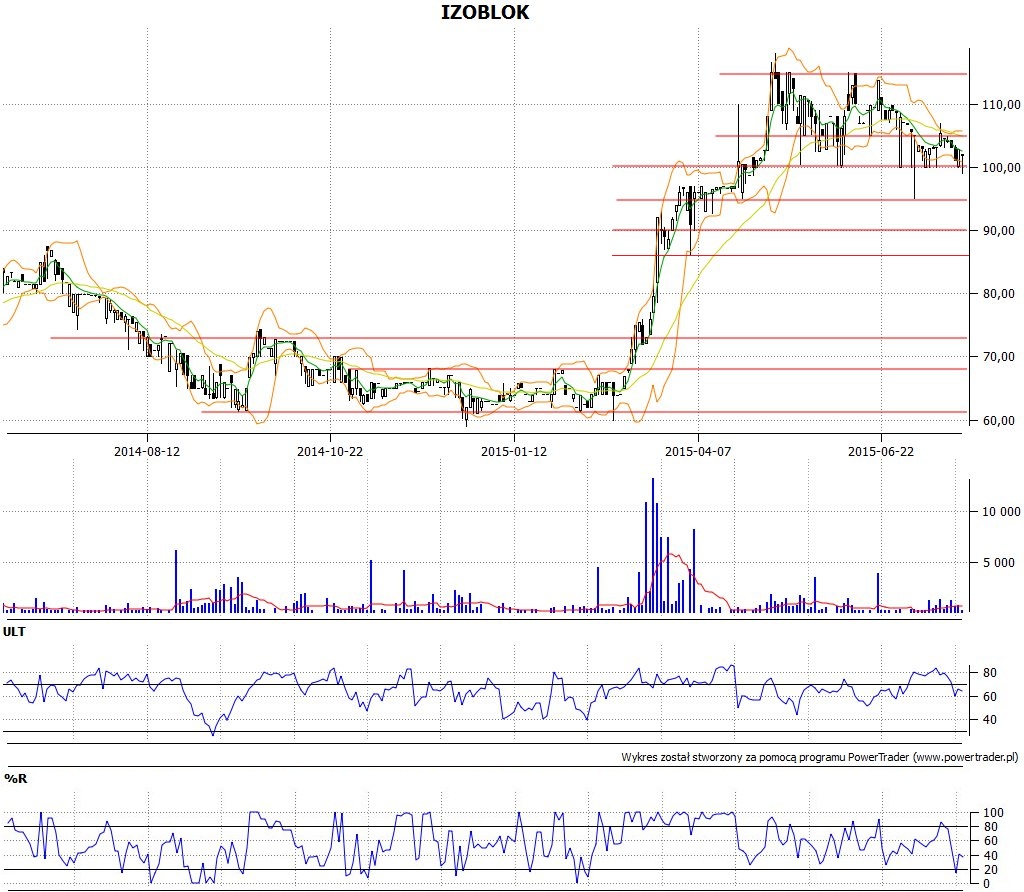Click the ULT panel 60 axis value

coord(989,697)
